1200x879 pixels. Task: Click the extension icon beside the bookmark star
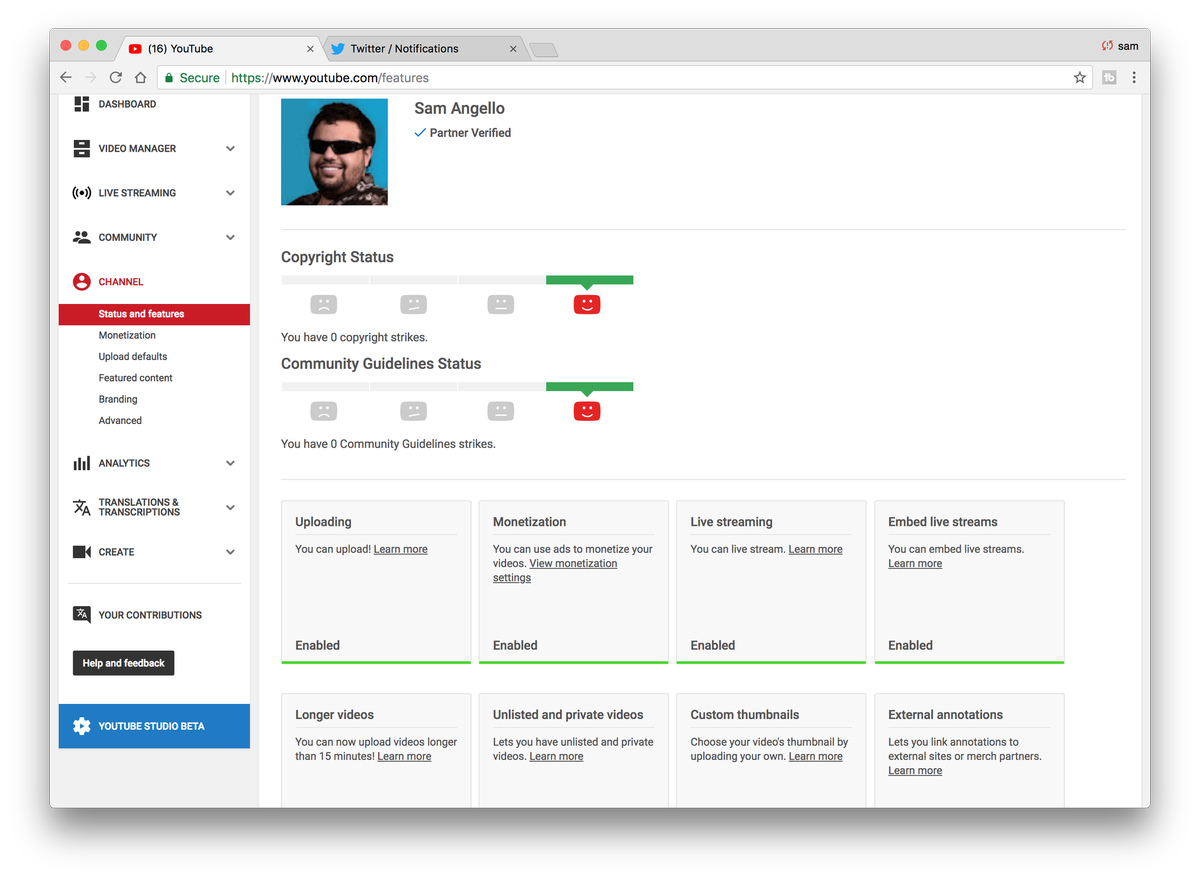[1109, 77]
